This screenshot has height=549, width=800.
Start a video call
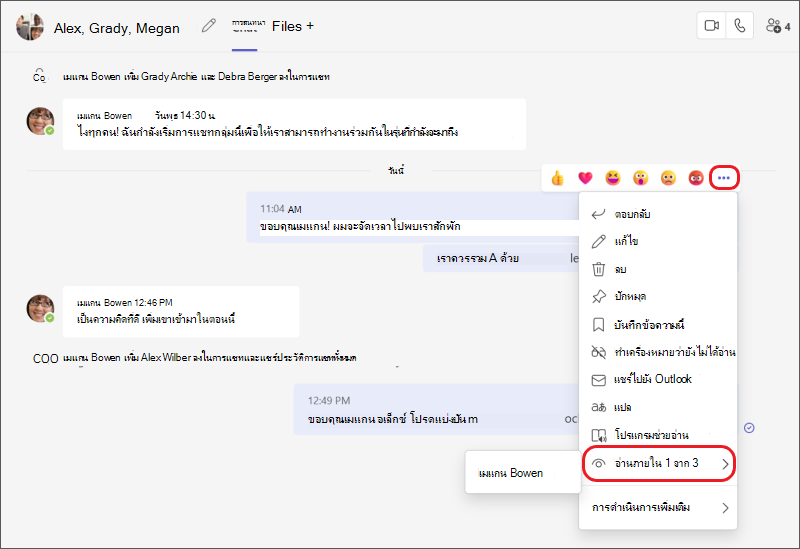point(711,26)
